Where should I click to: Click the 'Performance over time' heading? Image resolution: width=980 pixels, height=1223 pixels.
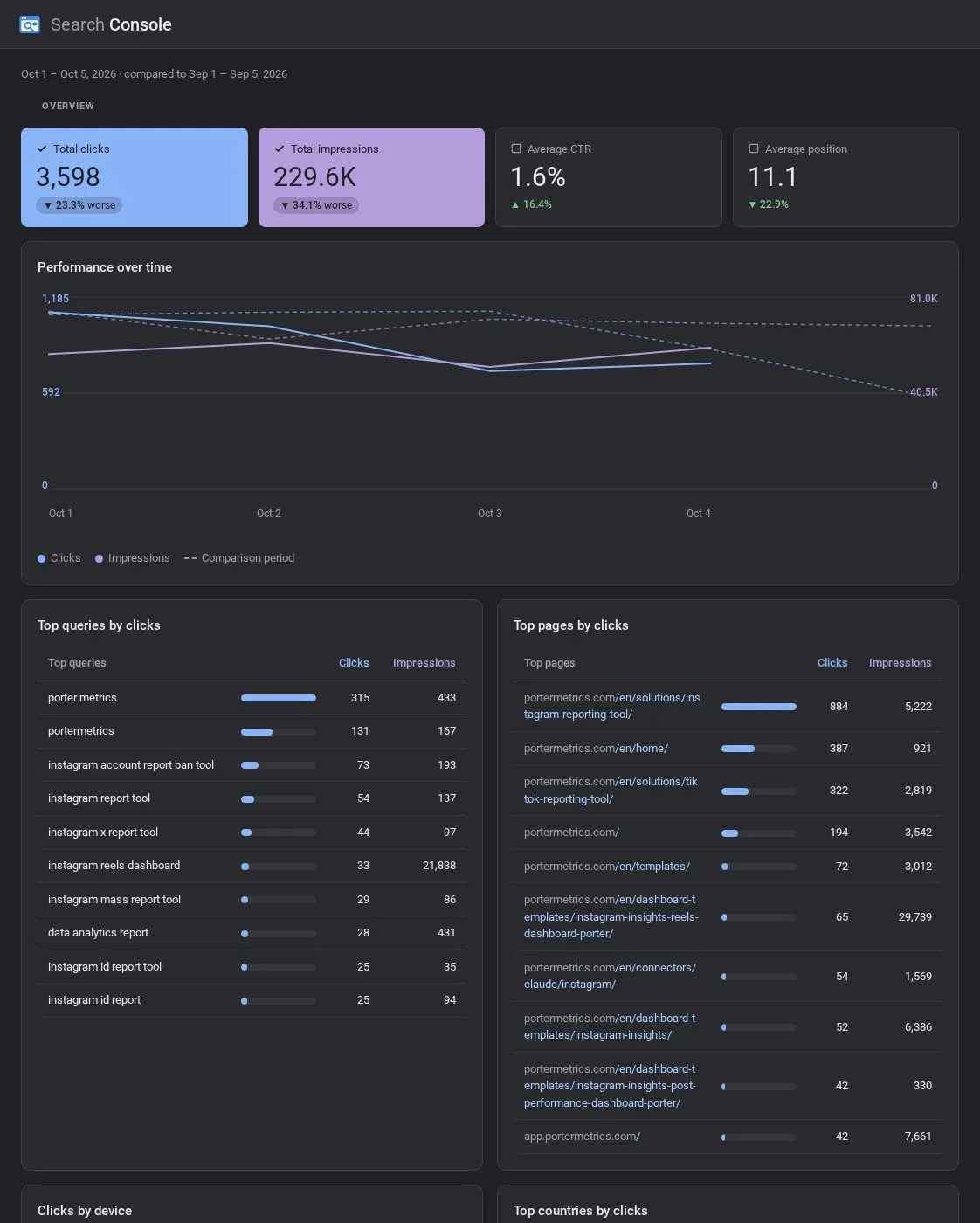coord(105,267)
